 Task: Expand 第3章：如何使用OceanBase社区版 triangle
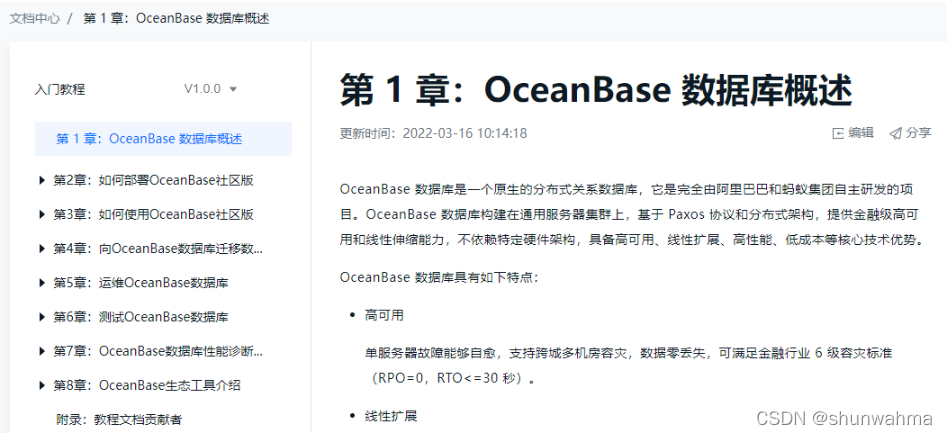[42, 214]
